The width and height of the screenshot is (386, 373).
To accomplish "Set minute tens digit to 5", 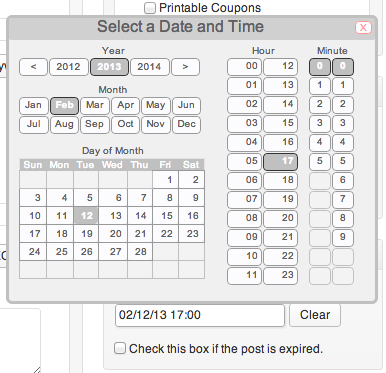I will click(x=320, y=162).
